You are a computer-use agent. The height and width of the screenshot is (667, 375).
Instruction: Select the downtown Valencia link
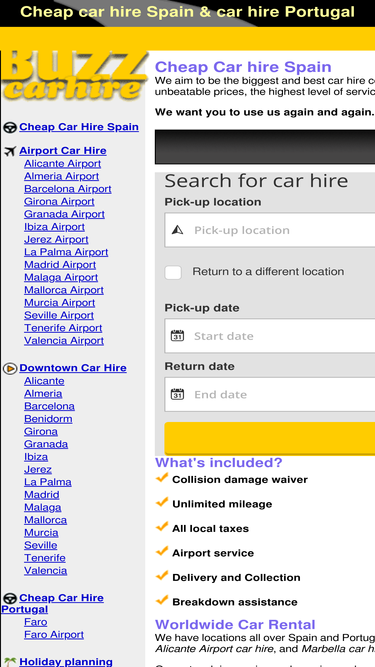45,570
